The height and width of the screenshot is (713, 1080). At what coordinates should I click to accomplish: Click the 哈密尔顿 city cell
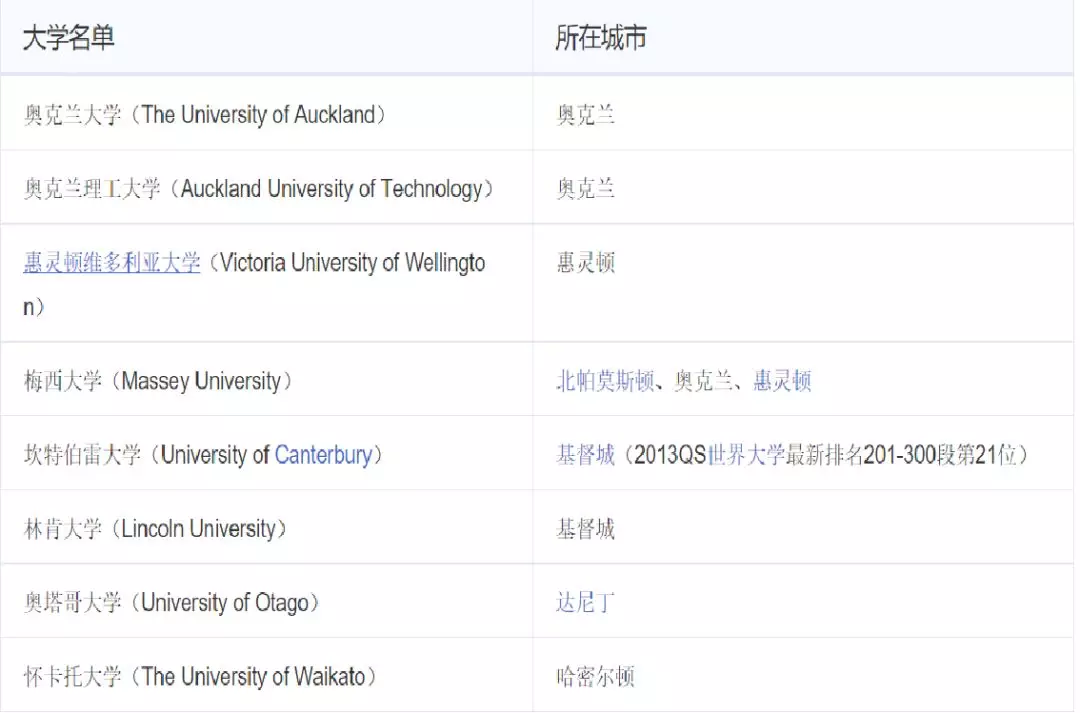click(x=595, y=677)
